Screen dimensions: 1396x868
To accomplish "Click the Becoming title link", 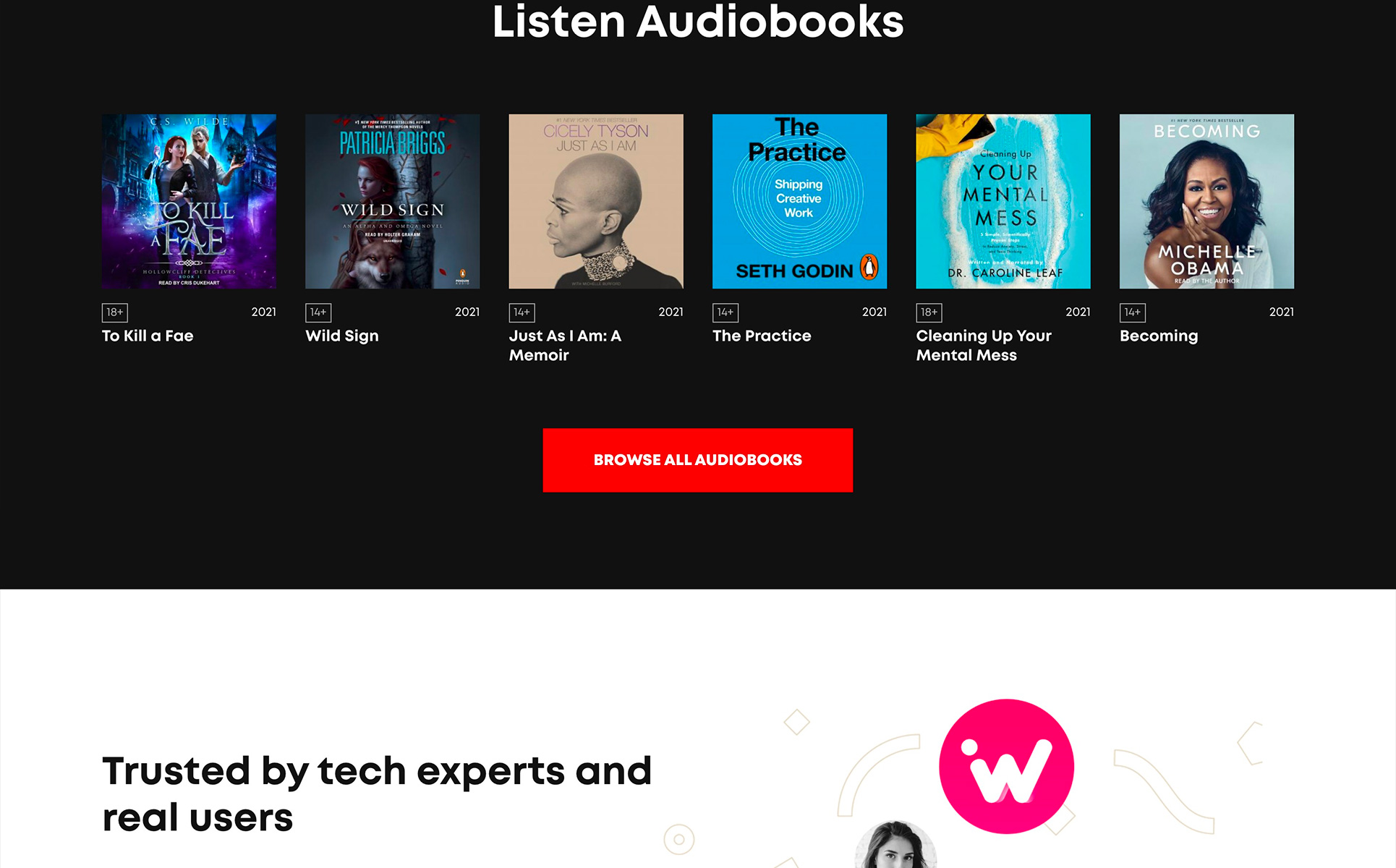I will click(1159, 336).
